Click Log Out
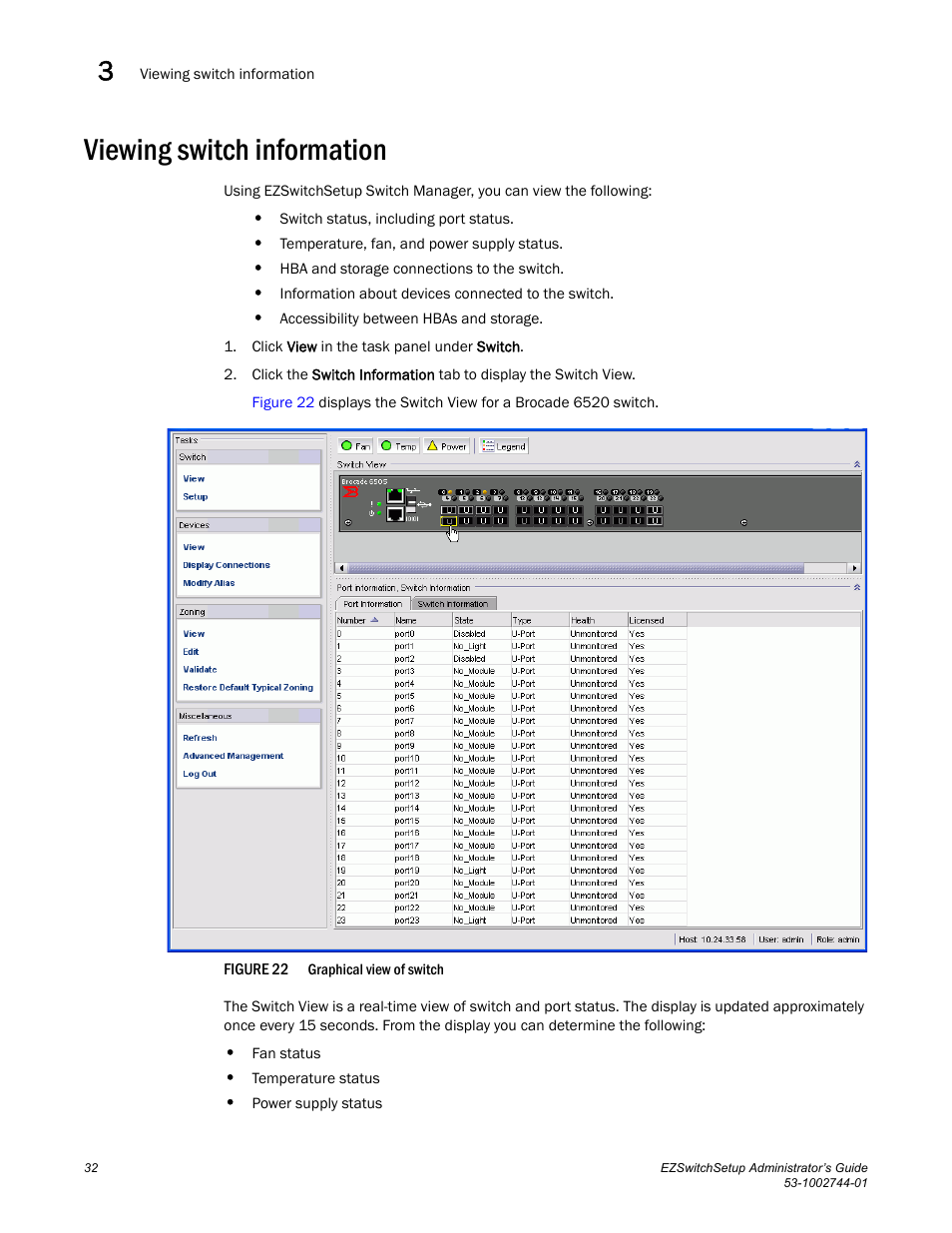 [200, 774]
